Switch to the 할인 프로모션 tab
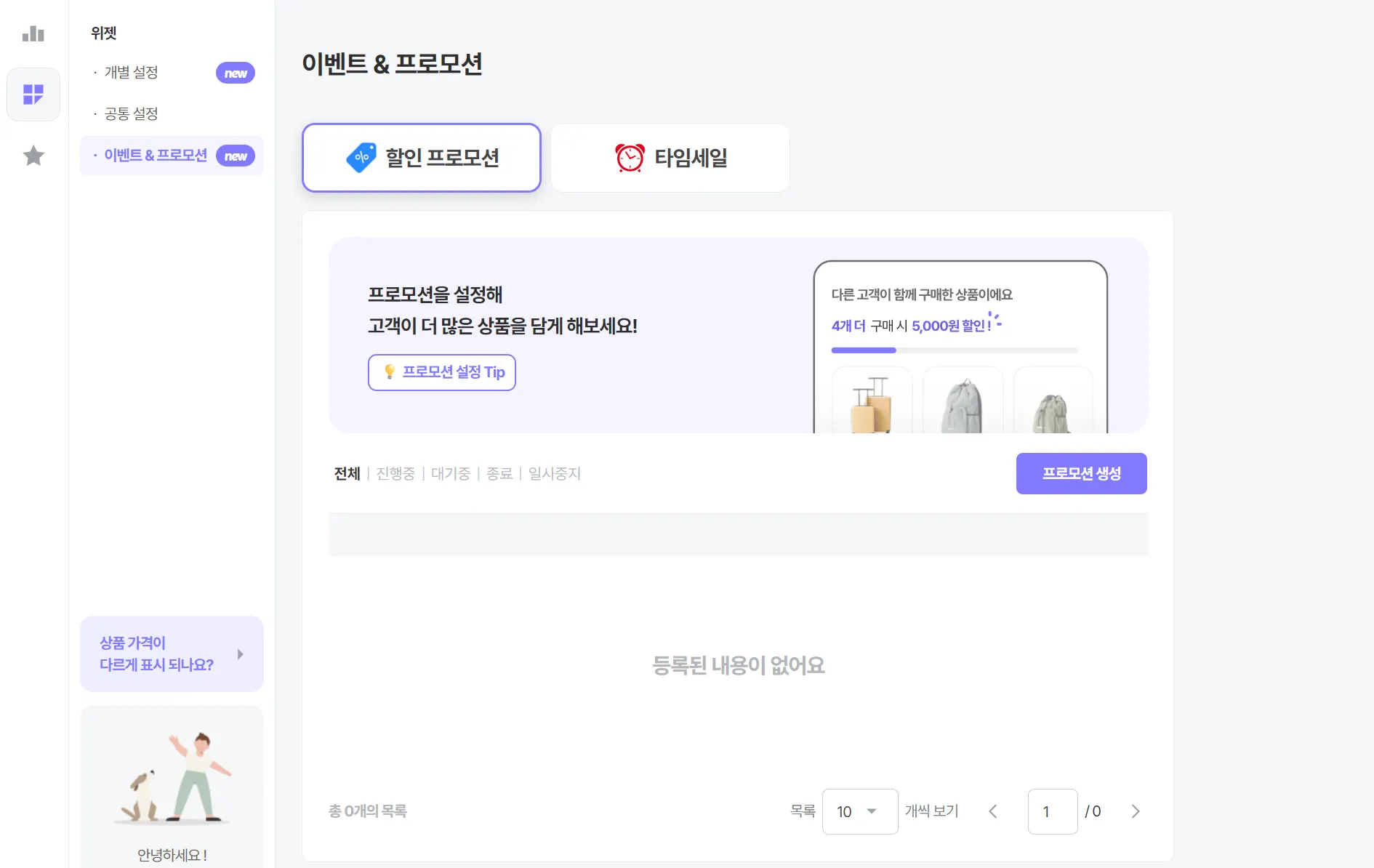 click(422, 158)
